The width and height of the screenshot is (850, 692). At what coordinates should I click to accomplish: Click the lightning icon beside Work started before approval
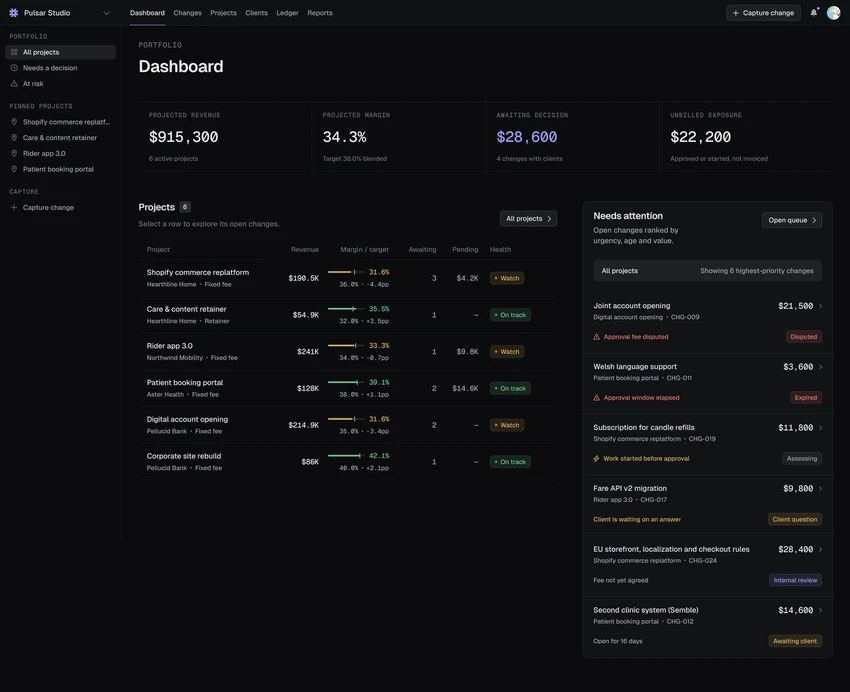[596, 458]
